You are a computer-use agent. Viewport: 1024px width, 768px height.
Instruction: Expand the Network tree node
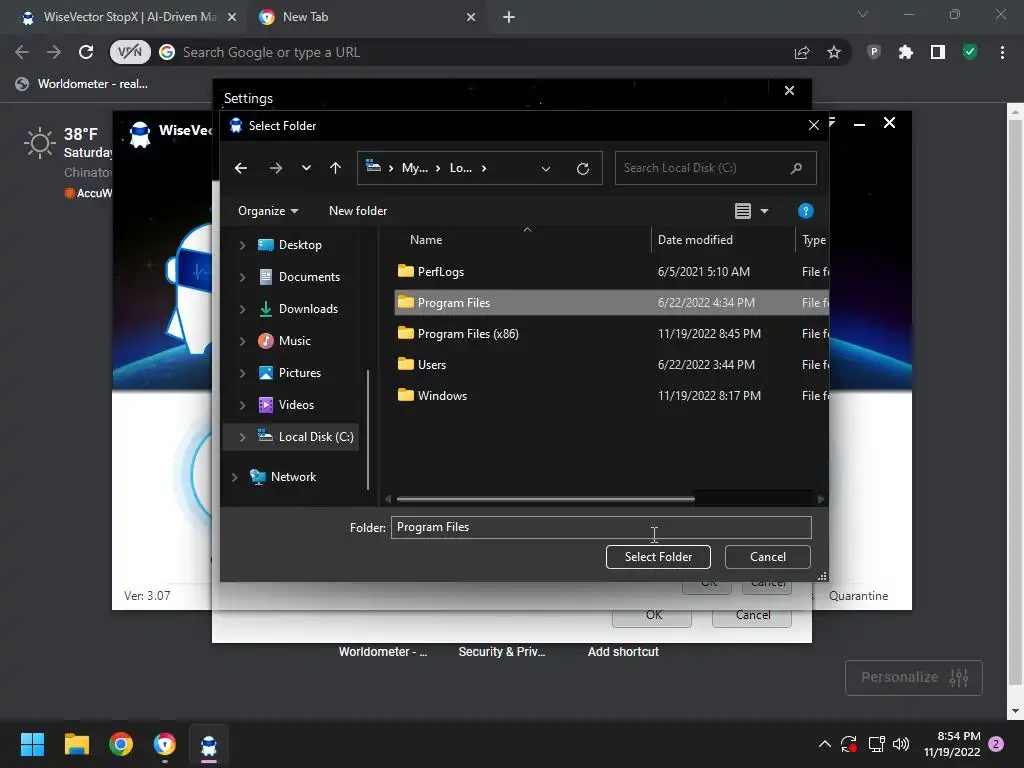point(234,477)
